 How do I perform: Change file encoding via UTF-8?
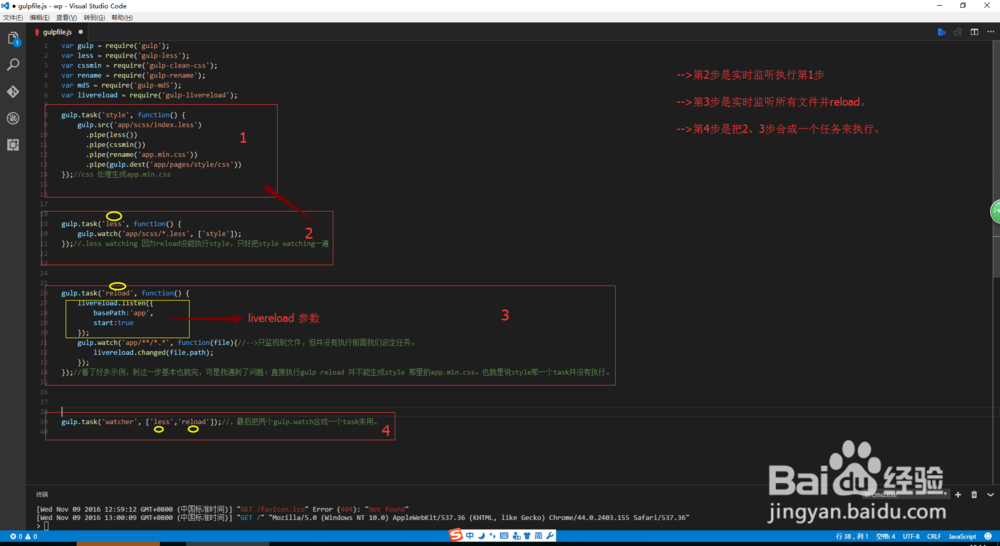tap(911, 536)
